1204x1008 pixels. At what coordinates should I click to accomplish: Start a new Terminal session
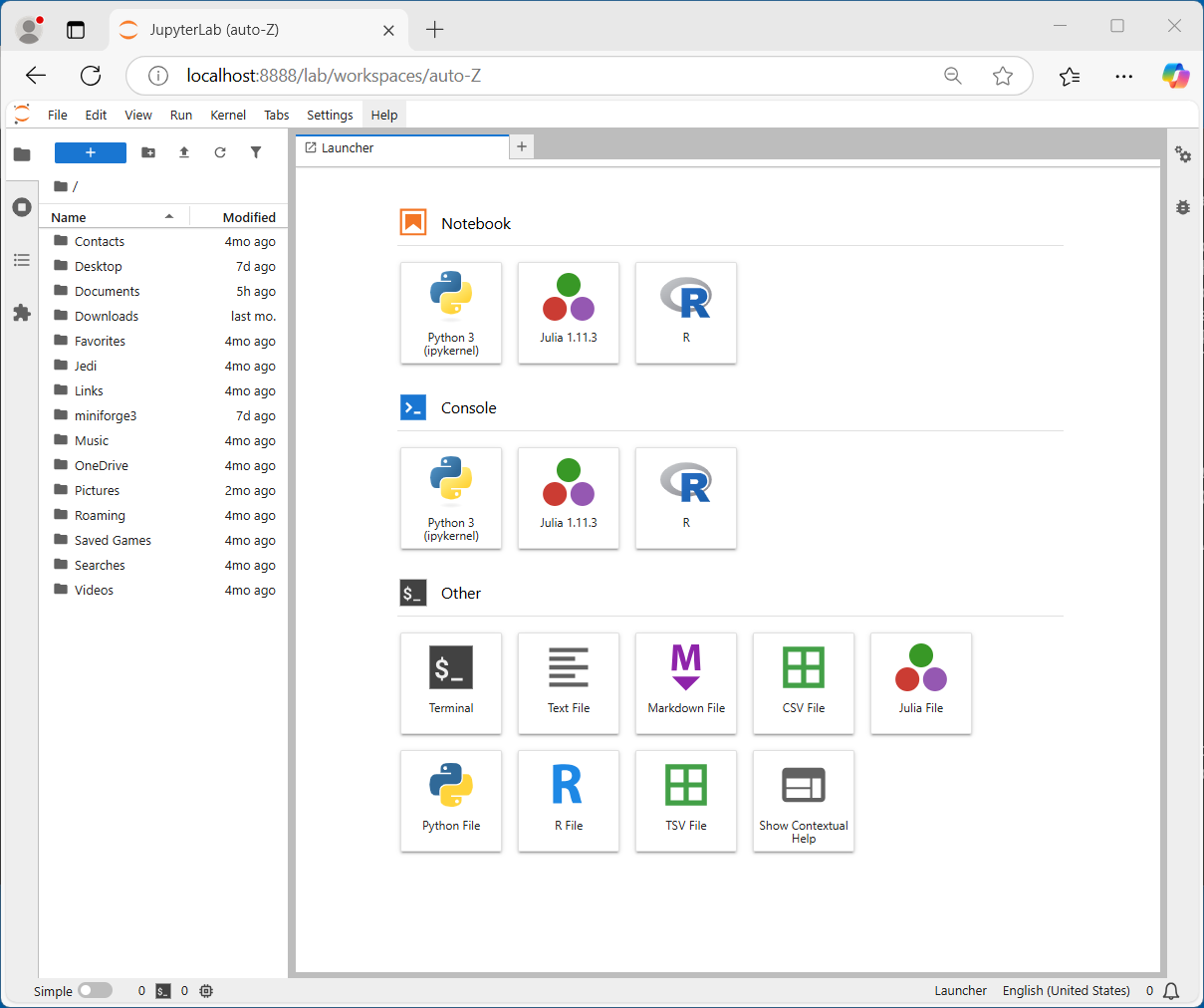pyautogui.click(x=451, y=683)
